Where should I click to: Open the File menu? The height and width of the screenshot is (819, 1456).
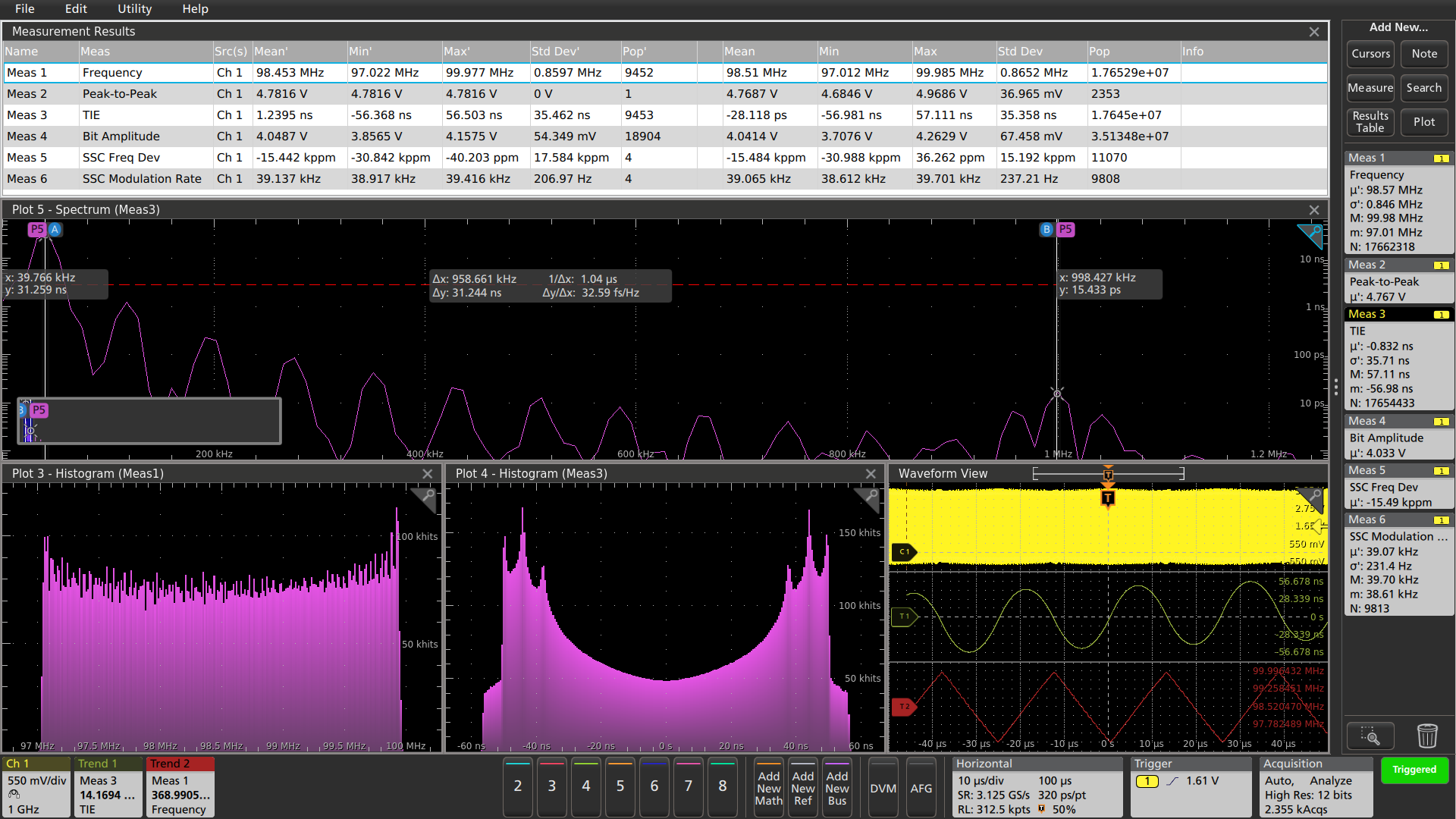pyautogui.click(x=25, y=9)
